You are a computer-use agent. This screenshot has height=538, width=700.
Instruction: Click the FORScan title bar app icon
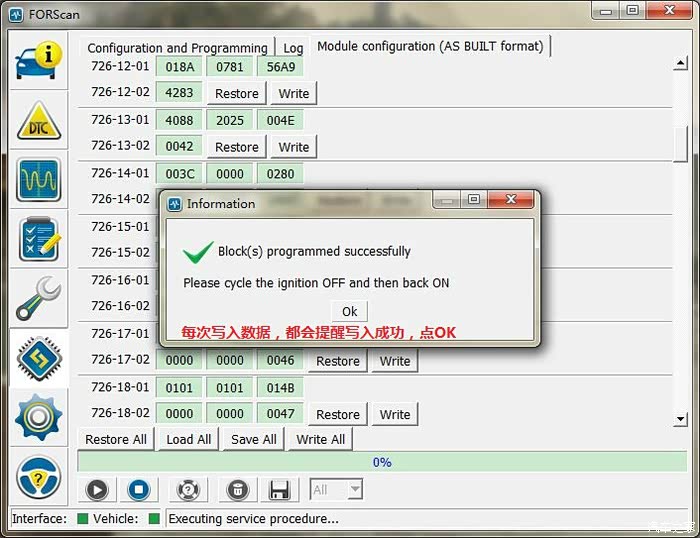(17, 15)
